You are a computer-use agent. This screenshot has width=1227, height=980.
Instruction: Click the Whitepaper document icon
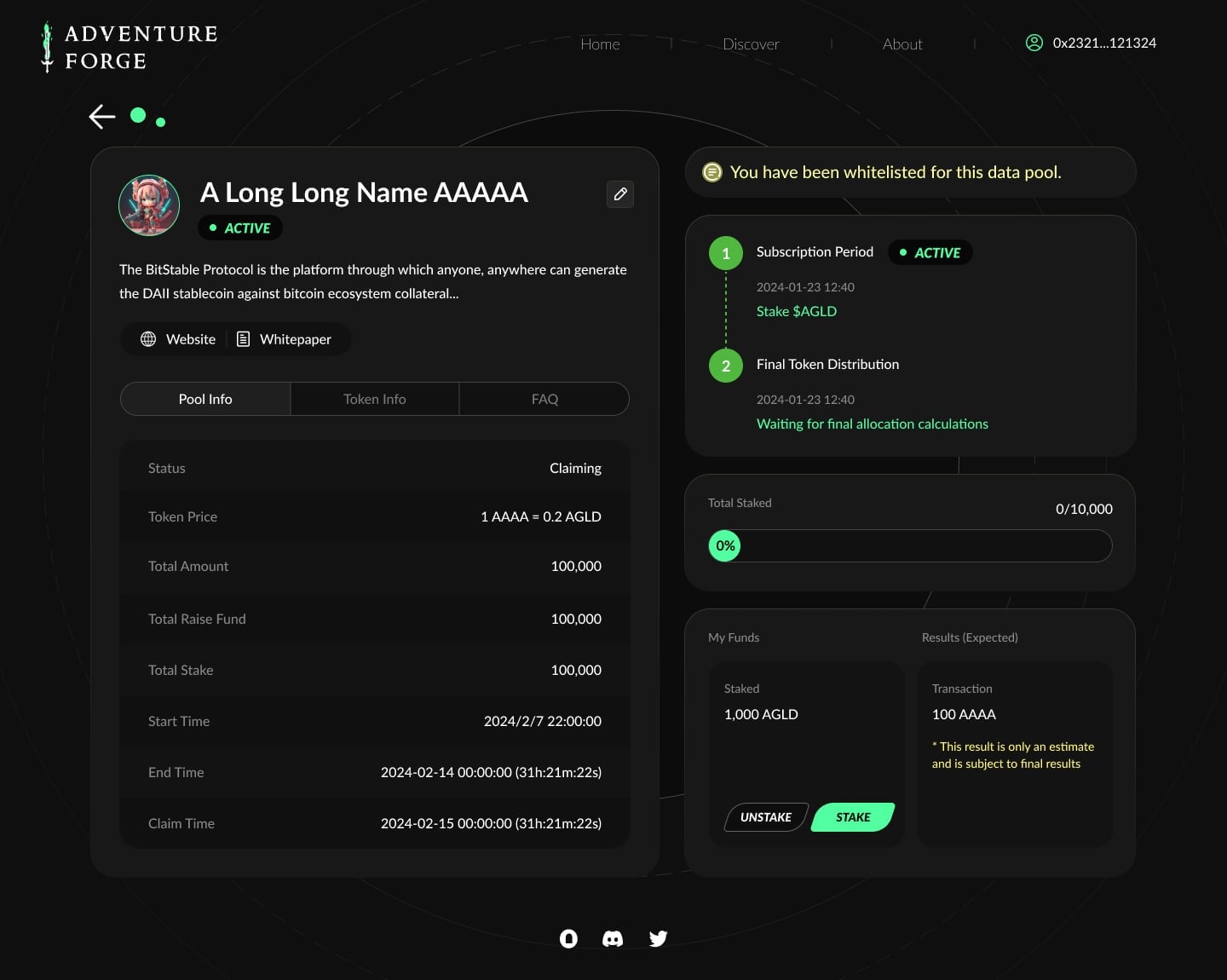[243, 339]
